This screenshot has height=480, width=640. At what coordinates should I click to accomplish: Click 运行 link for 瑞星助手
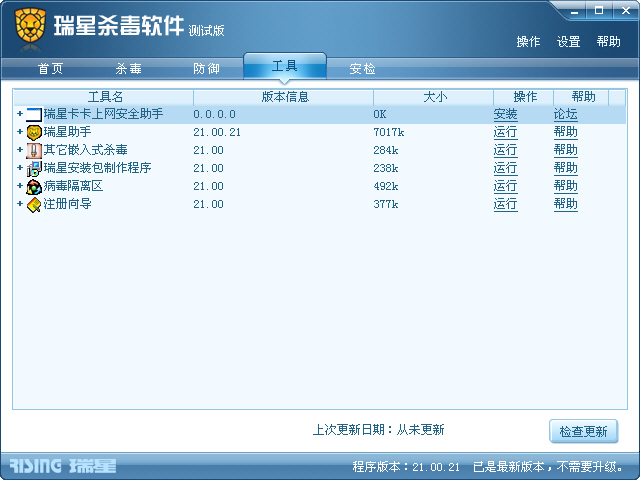tap(505, 132)
